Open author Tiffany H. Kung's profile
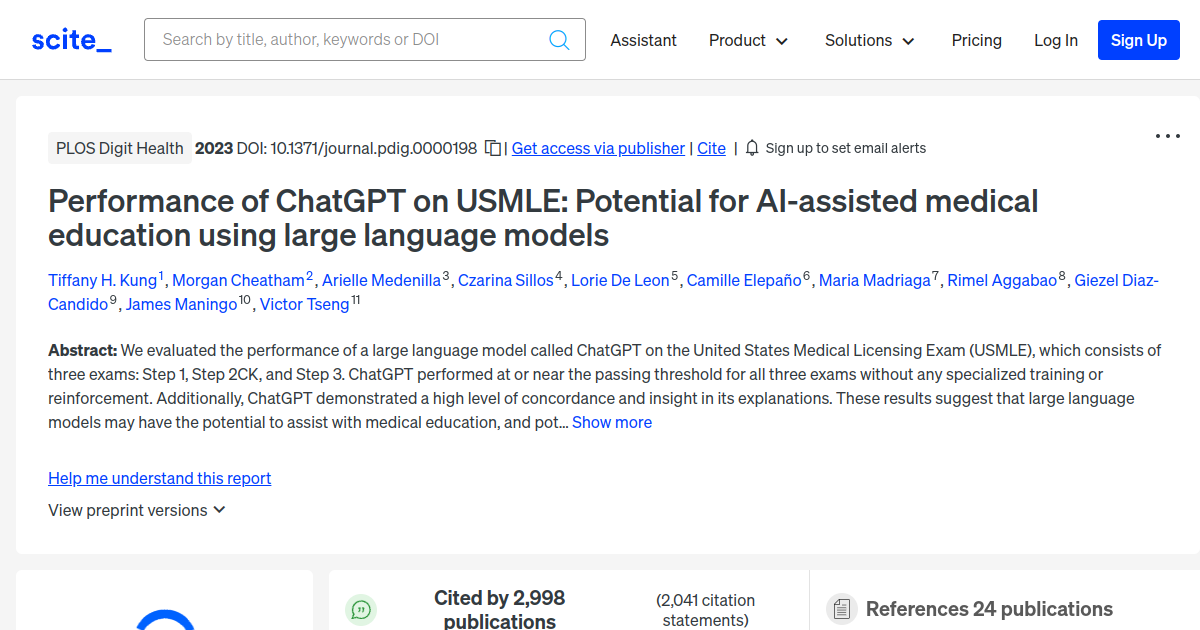This screenshot has height=630, width=1200. [x=103, y=280]
